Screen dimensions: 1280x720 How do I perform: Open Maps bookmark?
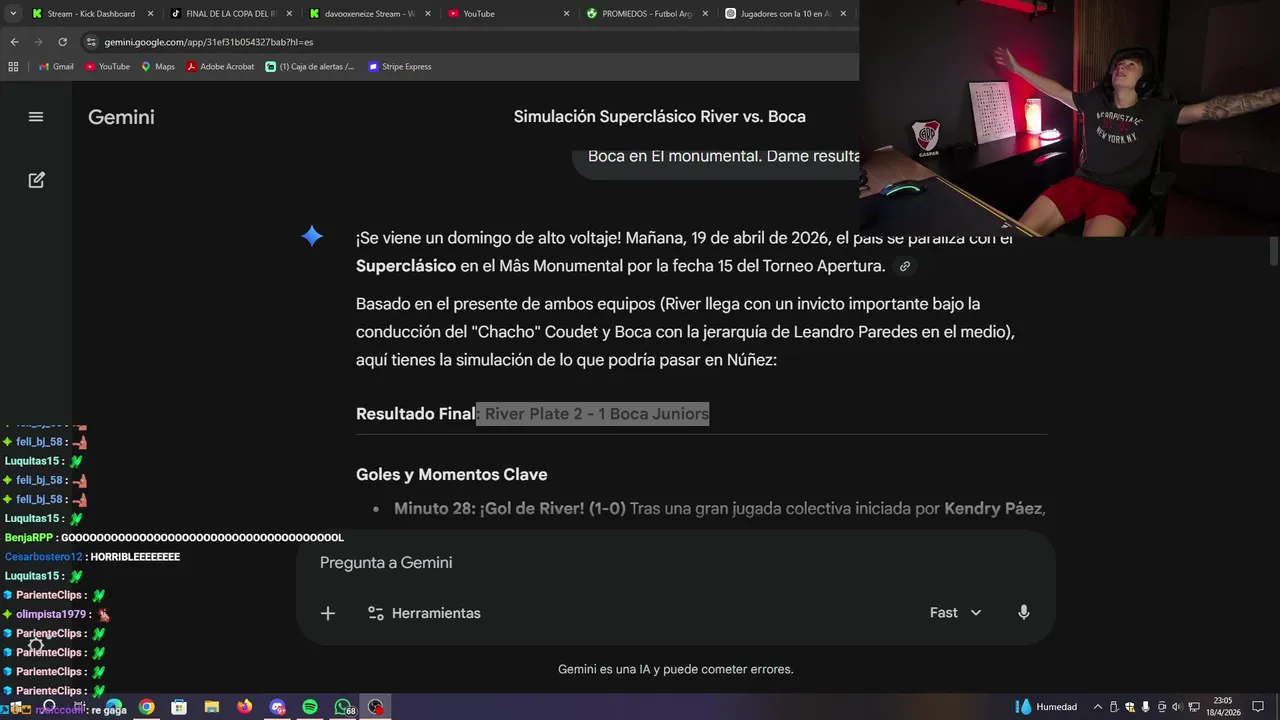(x=157, y=67)
